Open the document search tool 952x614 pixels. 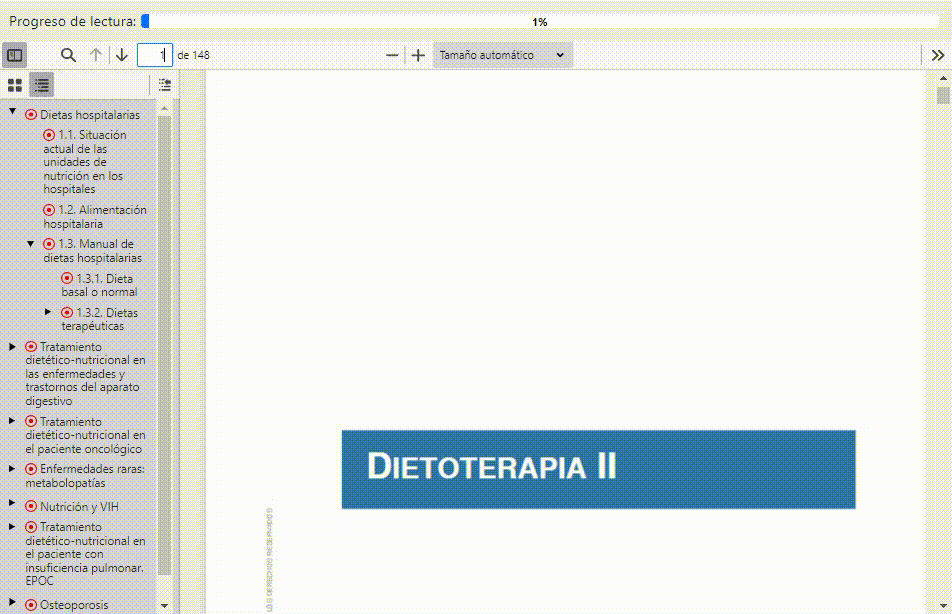68,55
